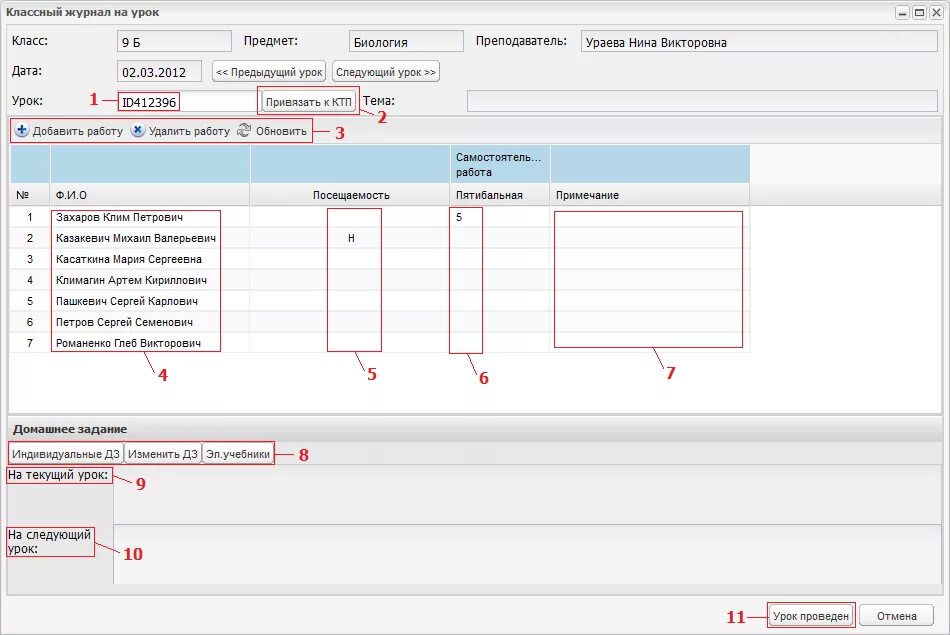The image size is (950, 635).
Task: Click the Посещаемость cell for Захаров
Action: click(x=350, y=217)
